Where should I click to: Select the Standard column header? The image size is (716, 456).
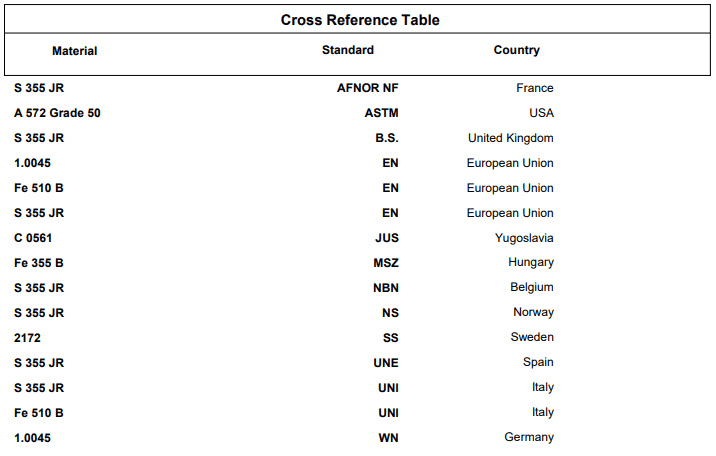click(348, 50)
